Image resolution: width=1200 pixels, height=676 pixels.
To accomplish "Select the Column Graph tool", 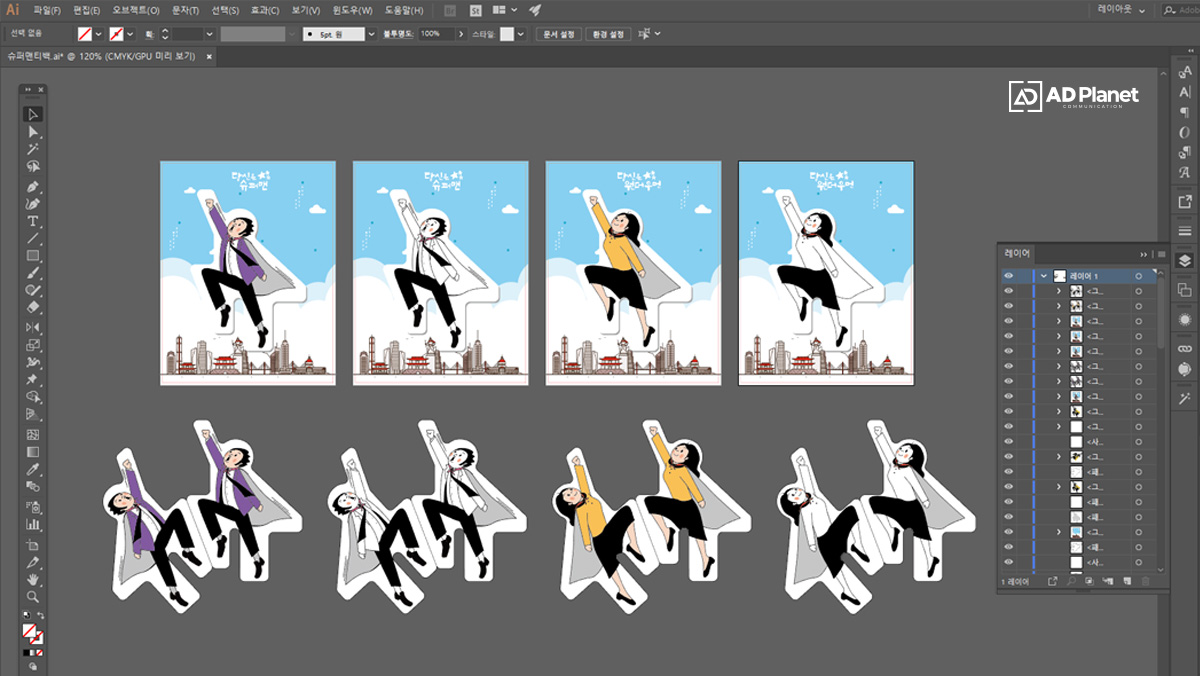I will pos(33,524).
